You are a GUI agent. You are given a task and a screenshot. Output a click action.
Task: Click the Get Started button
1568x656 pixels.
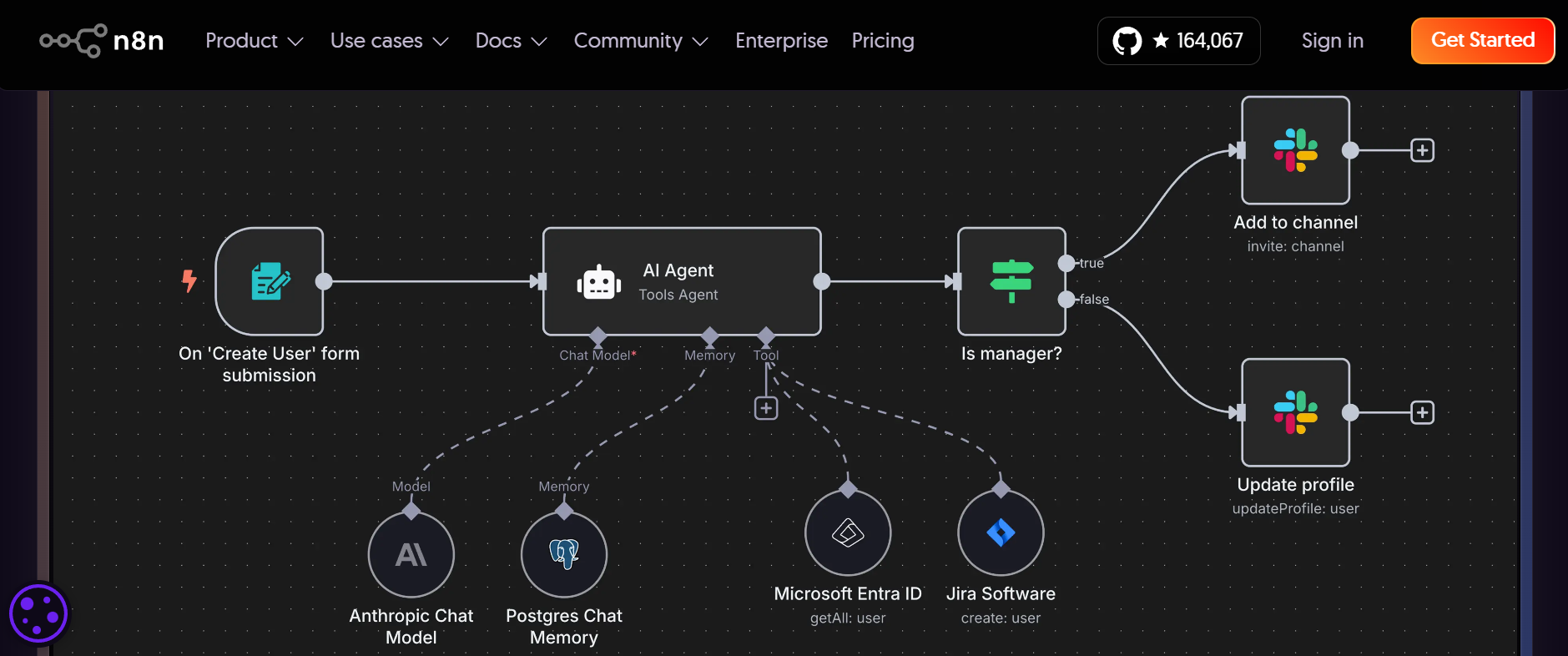coord(1482,40)
